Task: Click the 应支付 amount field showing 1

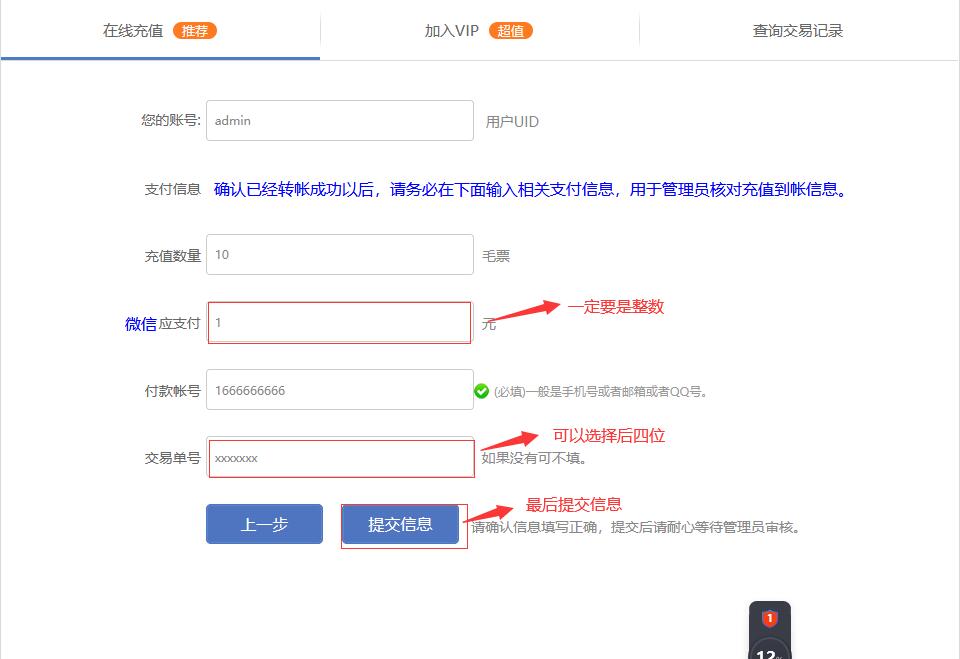Action: [340, 322]
